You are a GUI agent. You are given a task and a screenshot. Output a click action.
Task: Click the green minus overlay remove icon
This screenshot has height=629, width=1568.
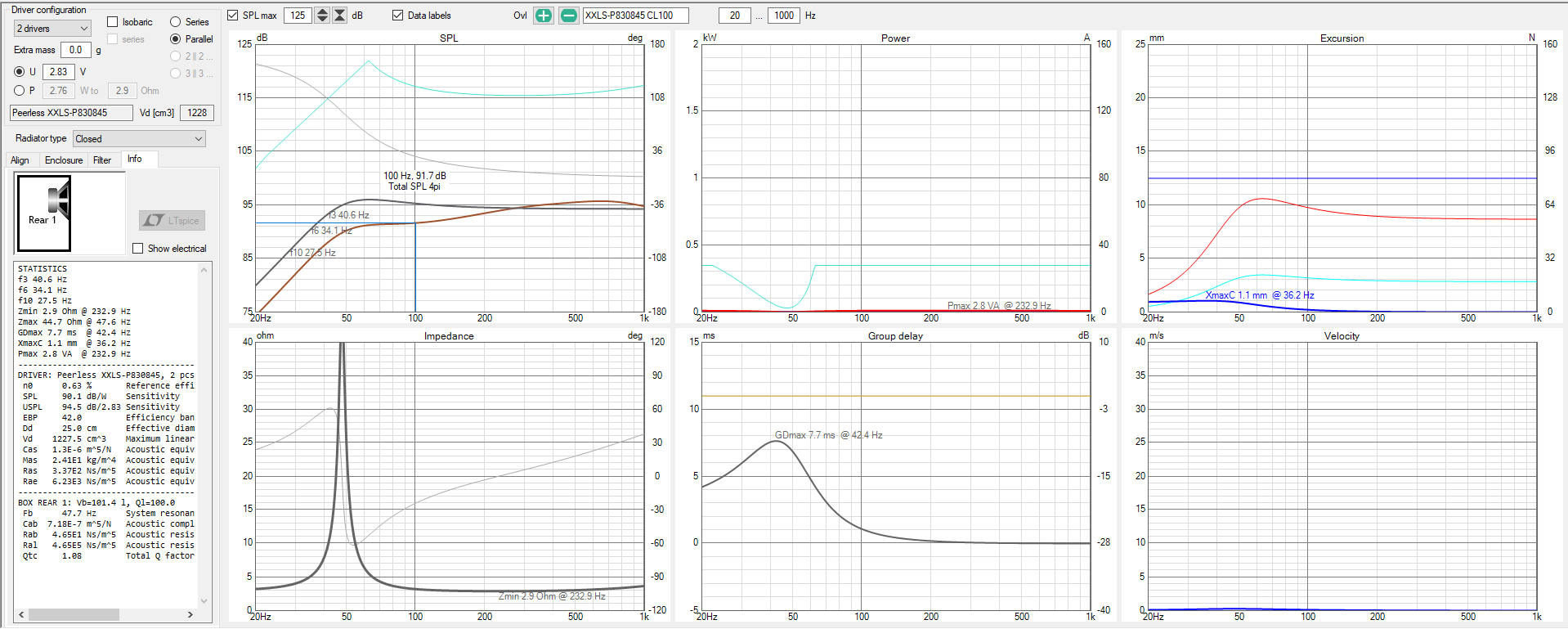tap(569, 16)
